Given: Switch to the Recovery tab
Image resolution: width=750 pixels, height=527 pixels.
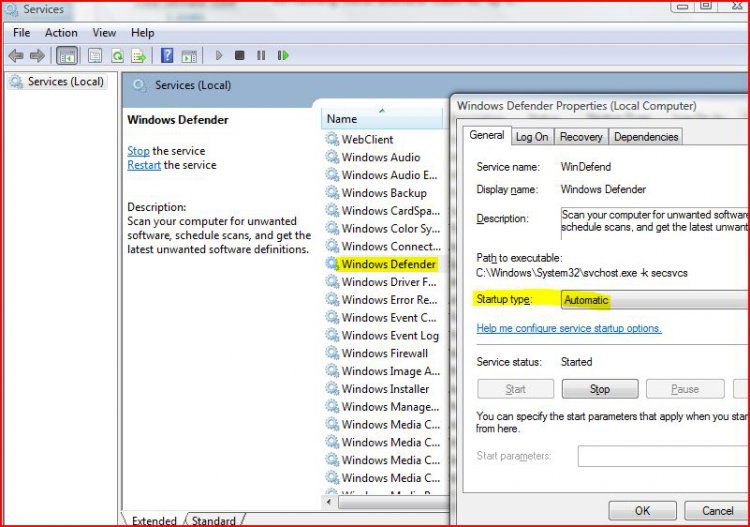Looking at the screenshot, I should point(581,137).
